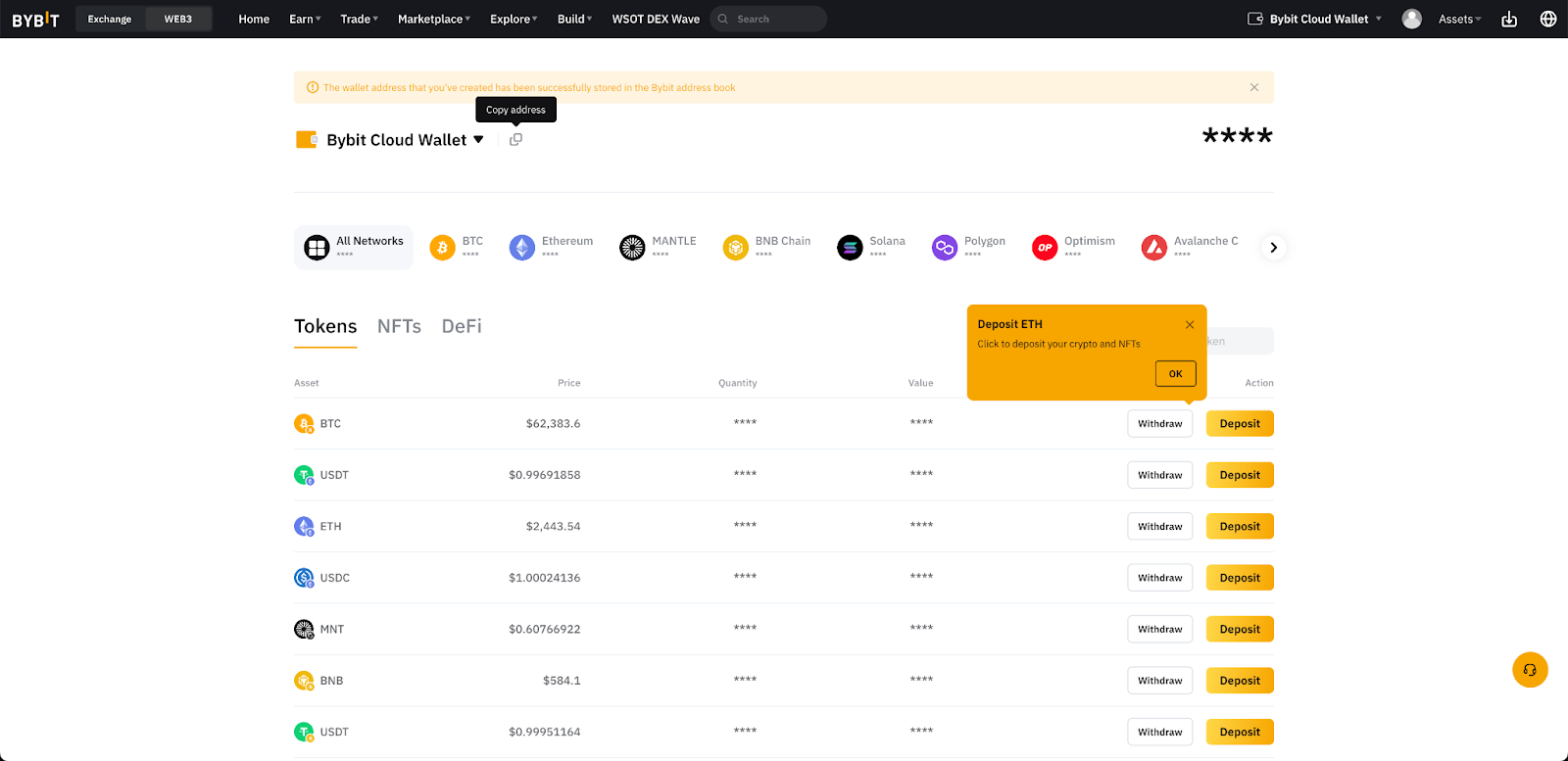
Task: Click OK in Deposit ETH tooltip
Action: (x=1175, y=373)
